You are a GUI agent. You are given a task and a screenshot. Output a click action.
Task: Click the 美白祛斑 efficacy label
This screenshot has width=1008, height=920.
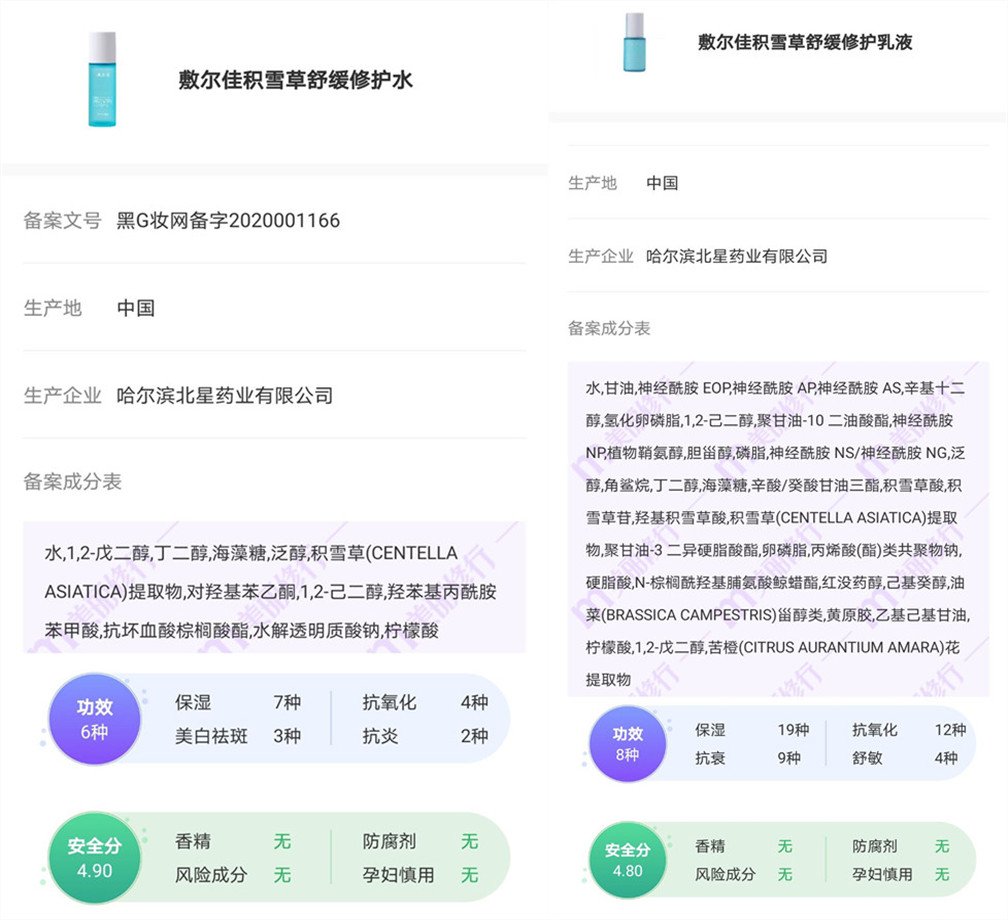click(211, 735)
